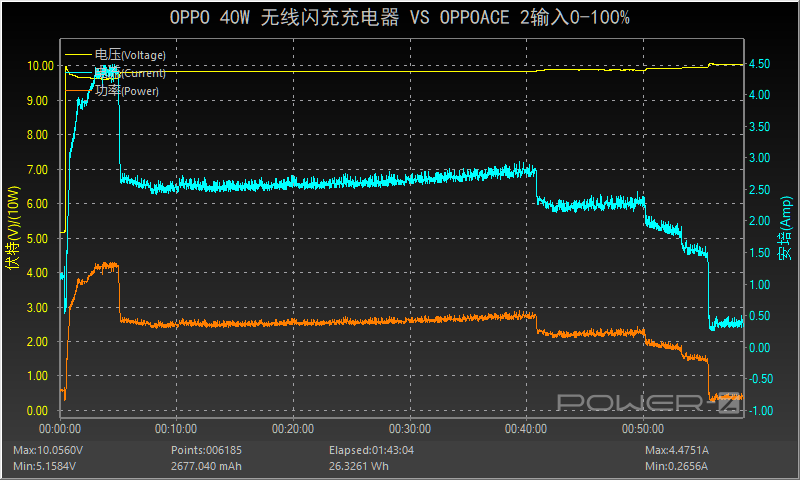Click the Max:10.0560V readout

pos(48,450)
